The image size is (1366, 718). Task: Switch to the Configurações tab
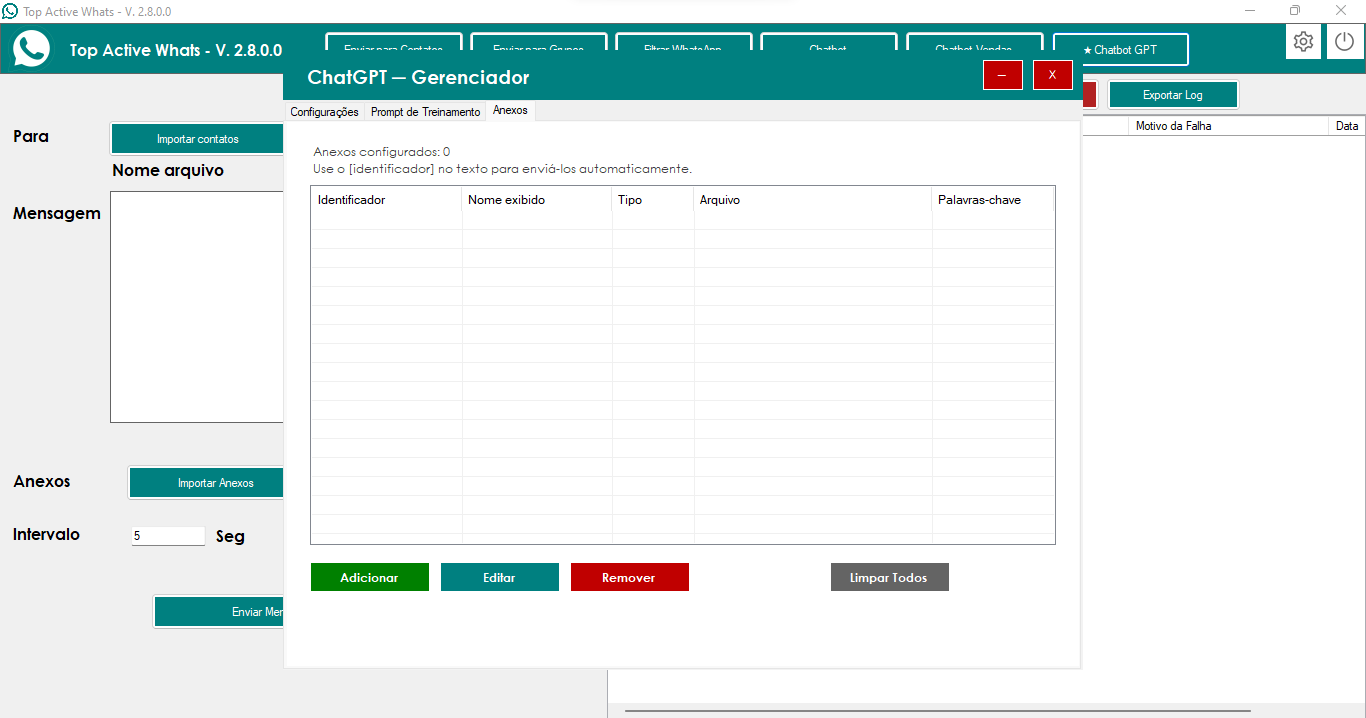click(x=324, y=112)
